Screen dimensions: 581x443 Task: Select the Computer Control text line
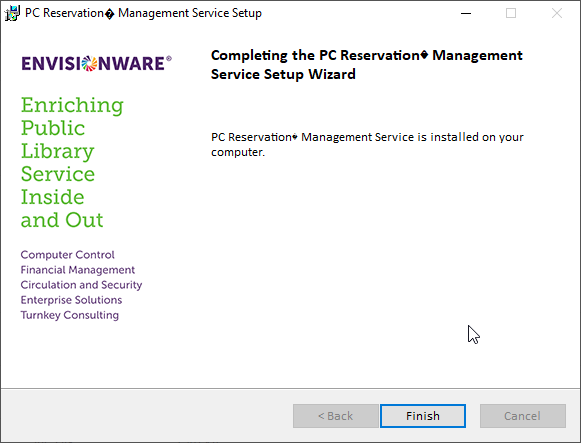67,254
